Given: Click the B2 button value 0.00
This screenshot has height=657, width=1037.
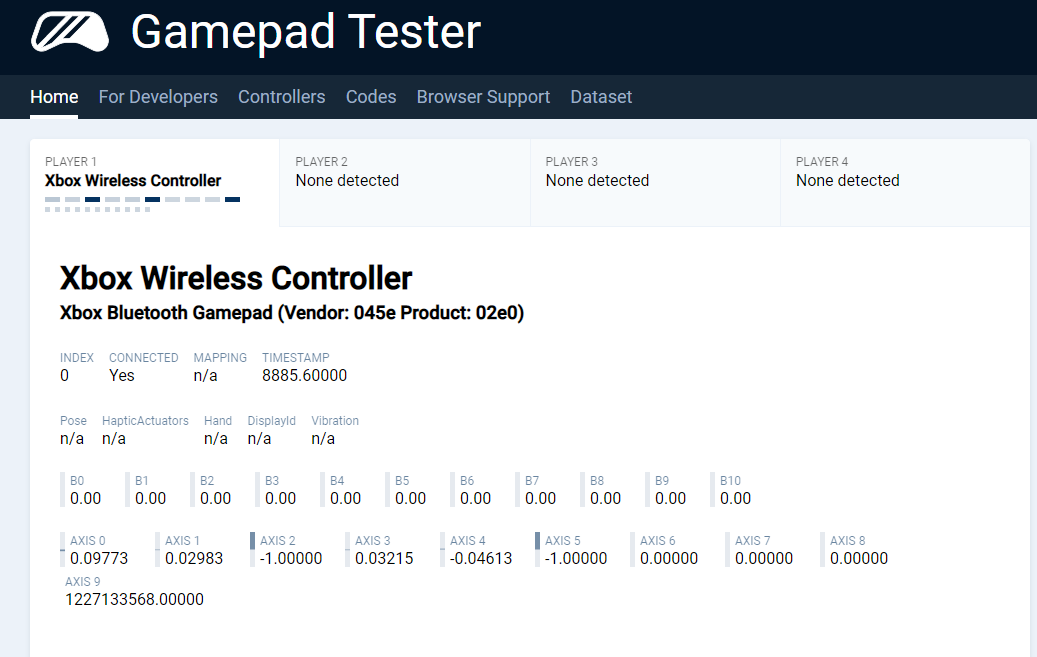Looking at the screenshot, I should pos(216,498).
